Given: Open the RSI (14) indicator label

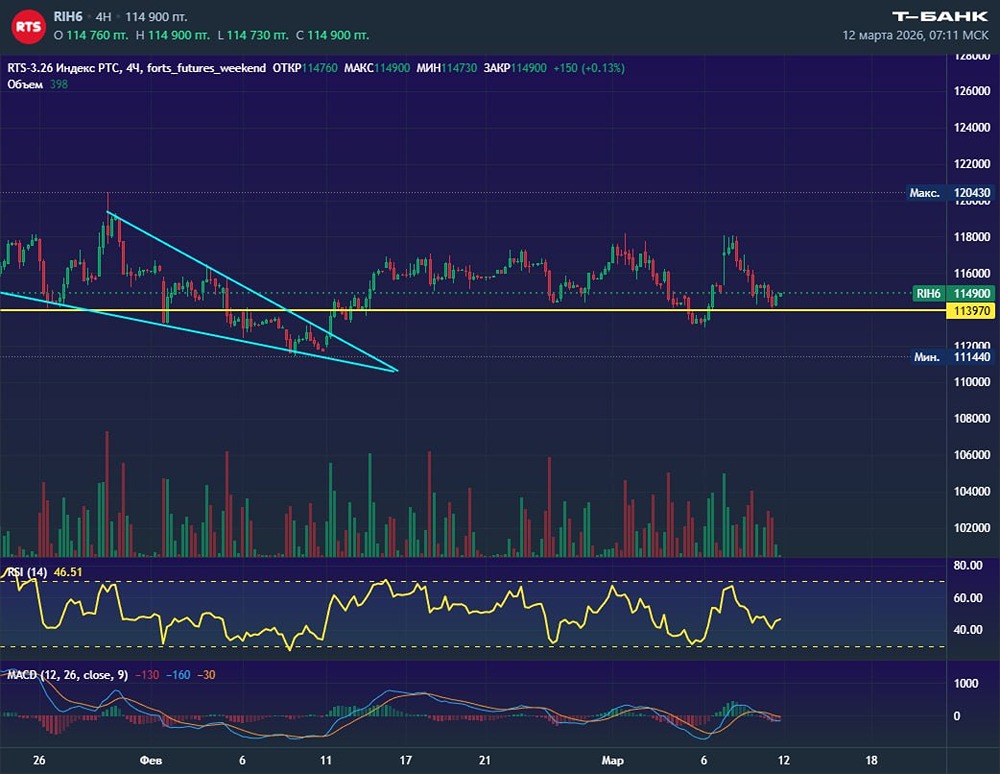Looking at the screenshot, I should (27, 572).
